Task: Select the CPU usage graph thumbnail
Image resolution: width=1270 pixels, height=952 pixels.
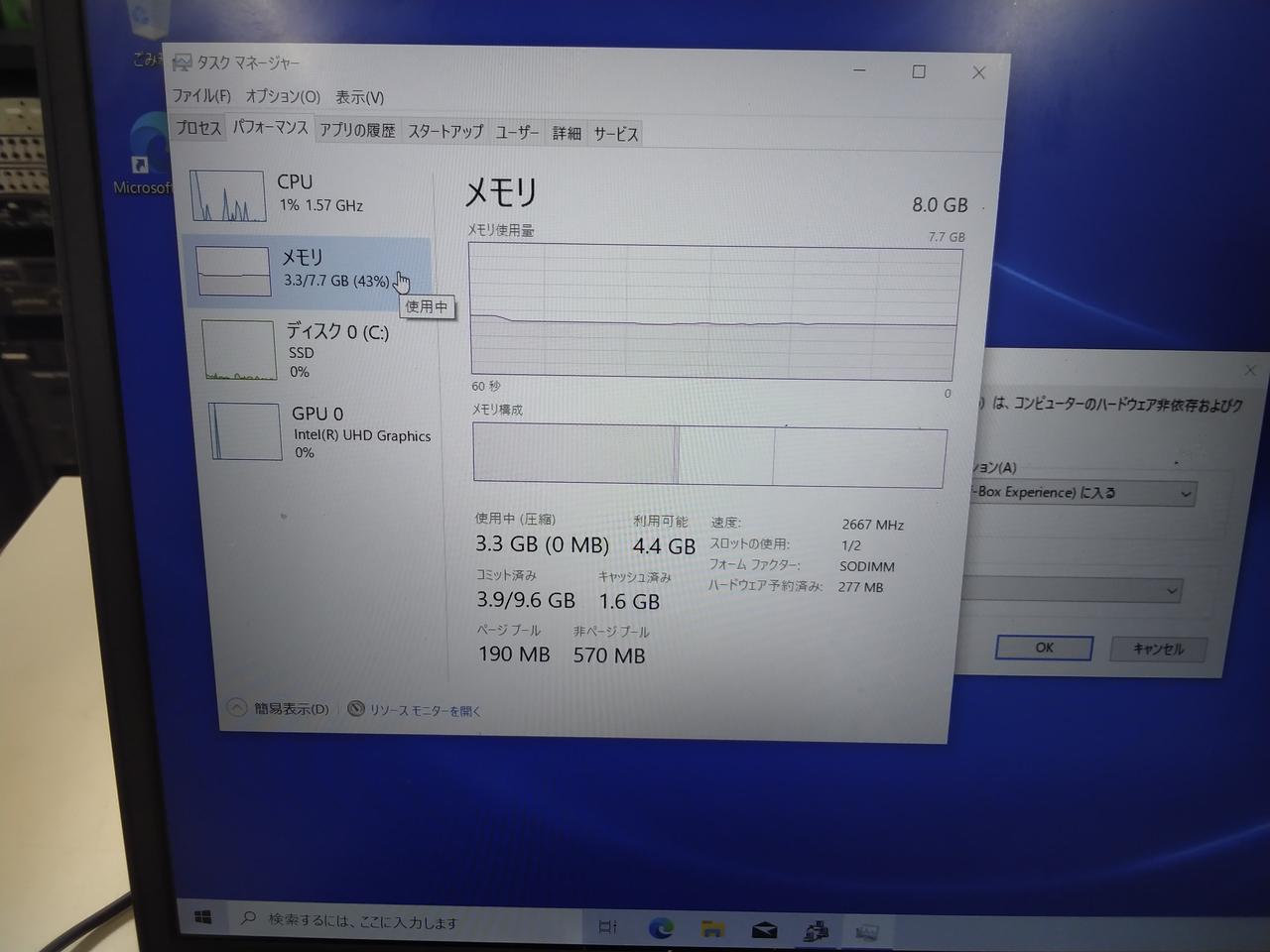Action: 228,195
